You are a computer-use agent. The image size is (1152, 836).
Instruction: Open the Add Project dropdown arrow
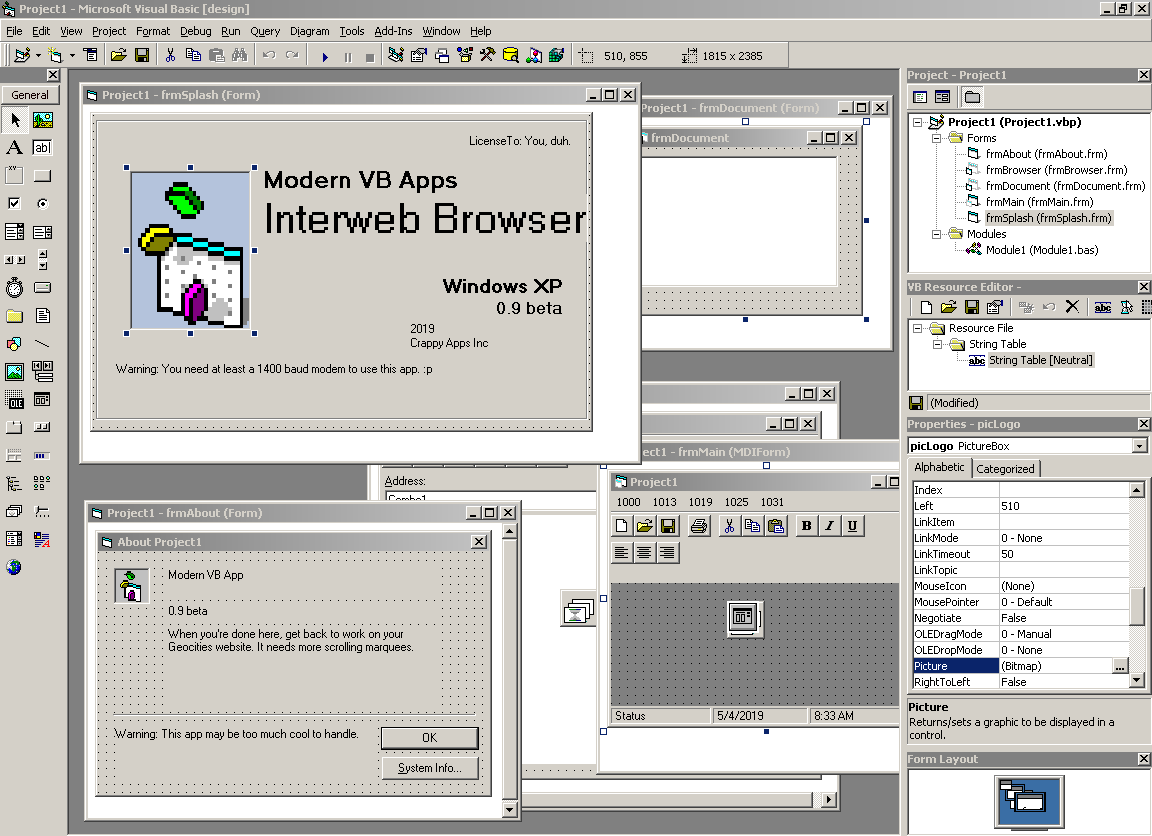point(38,55)
